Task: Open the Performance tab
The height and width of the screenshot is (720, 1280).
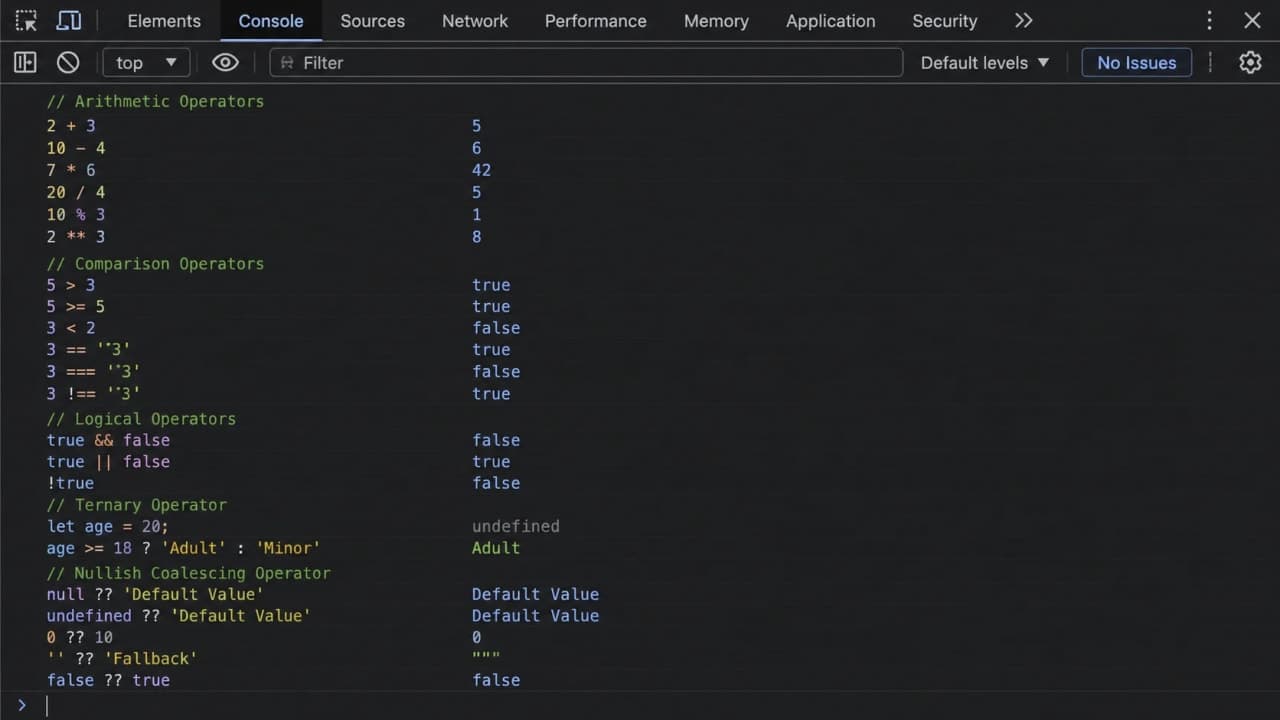Action: click(596, 21)
